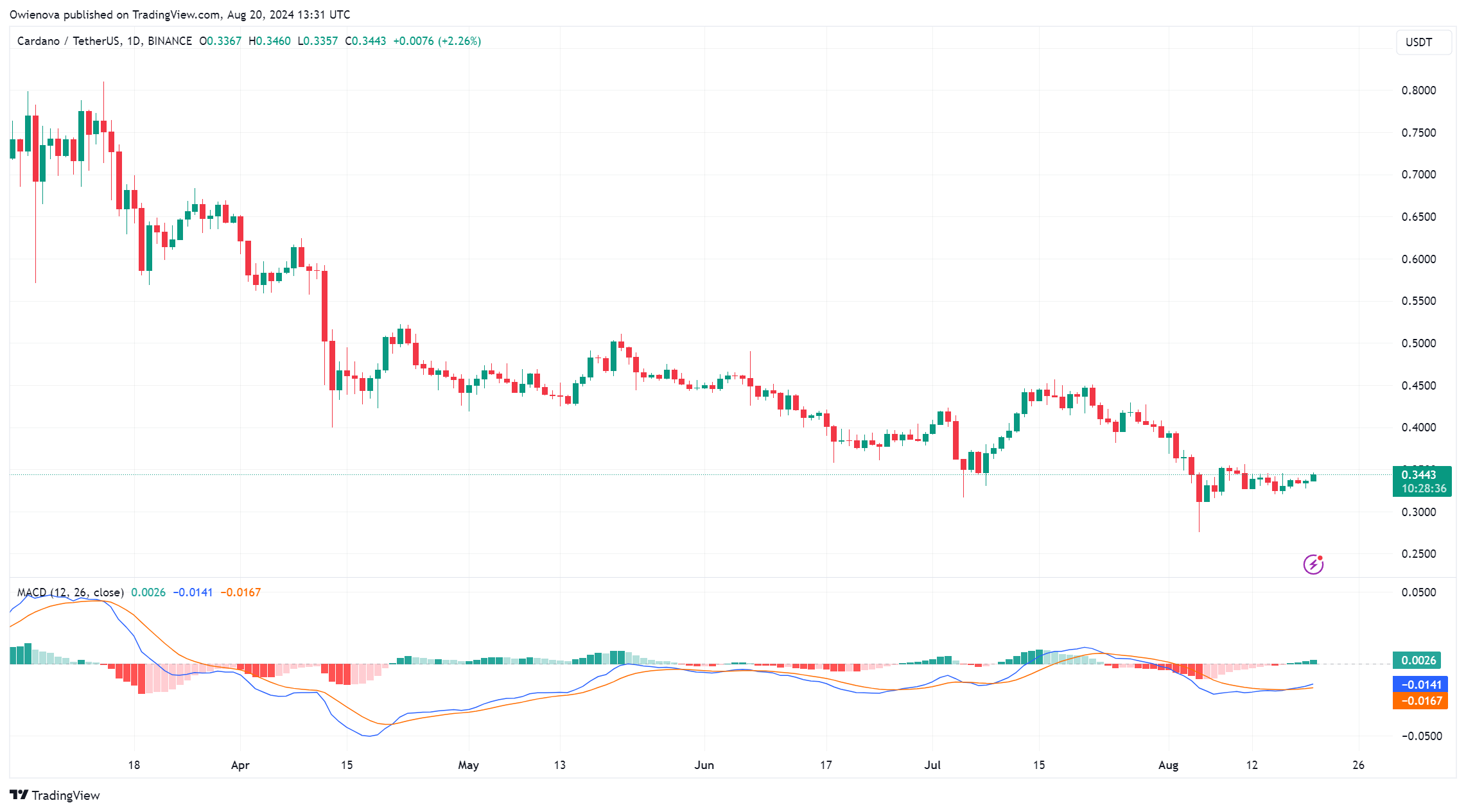This screenshot has width=1466, height=812.
Task: Click the Aug label on time axis
Action: click(1168, 765)
